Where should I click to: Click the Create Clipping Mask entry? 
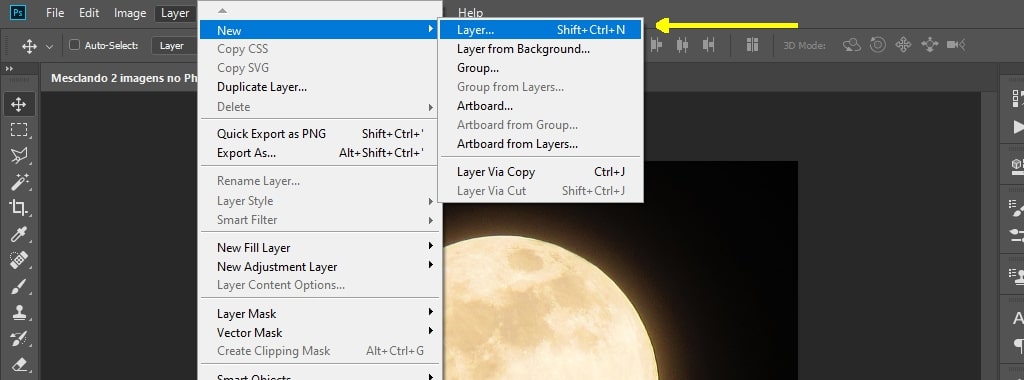(x=320, y=351)
